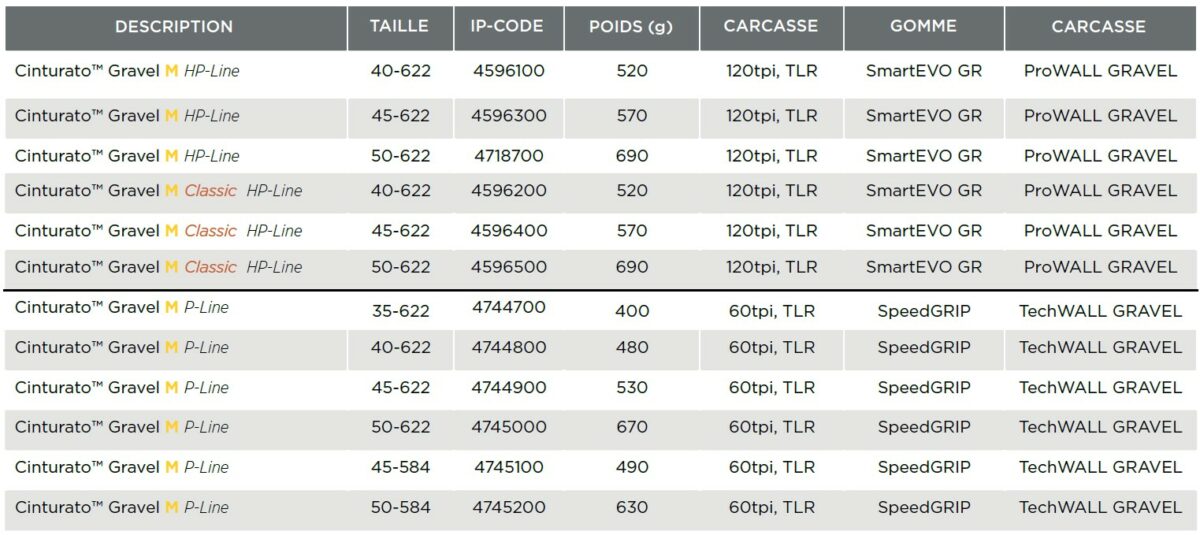Screen dimensions: 1200x535
Task: Select IP-code value 4596500
Action: pyautogui.click(x=509, y=267)
